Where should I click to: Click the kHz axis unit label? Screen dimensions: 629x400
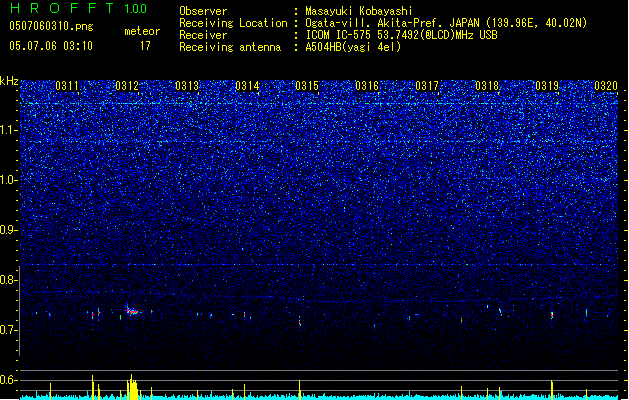9,81
